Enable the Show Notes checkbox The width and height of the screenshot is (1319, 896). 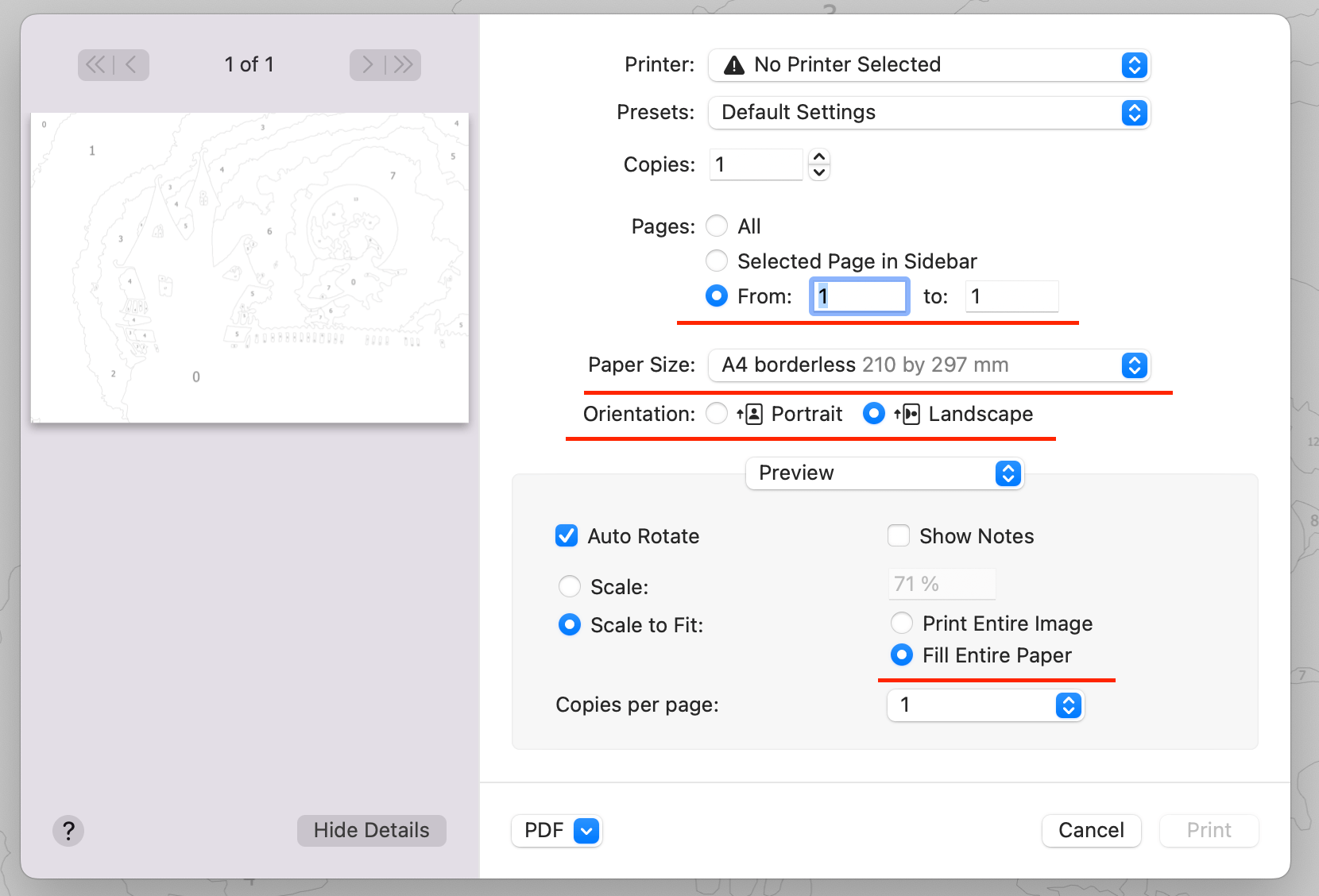[898, 535]
